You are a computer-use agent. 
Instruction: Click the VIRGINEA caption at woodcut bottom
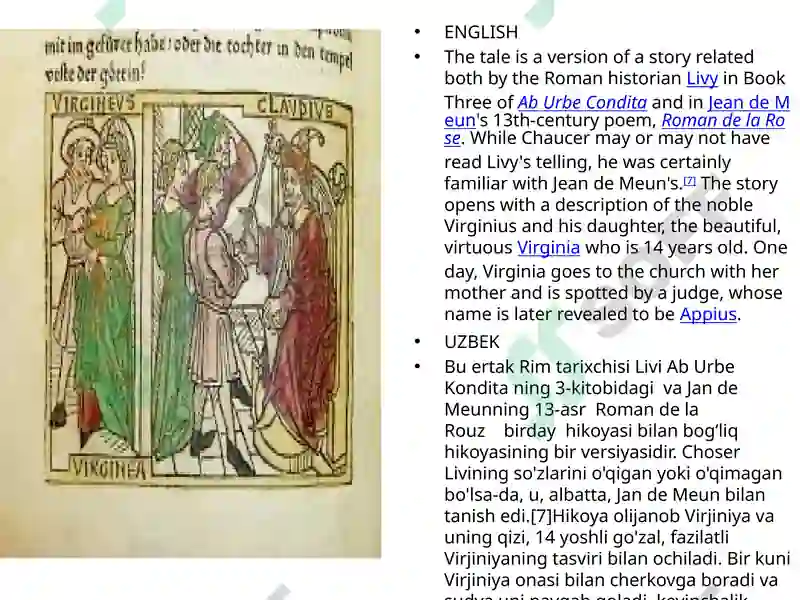tap(109, 468)
